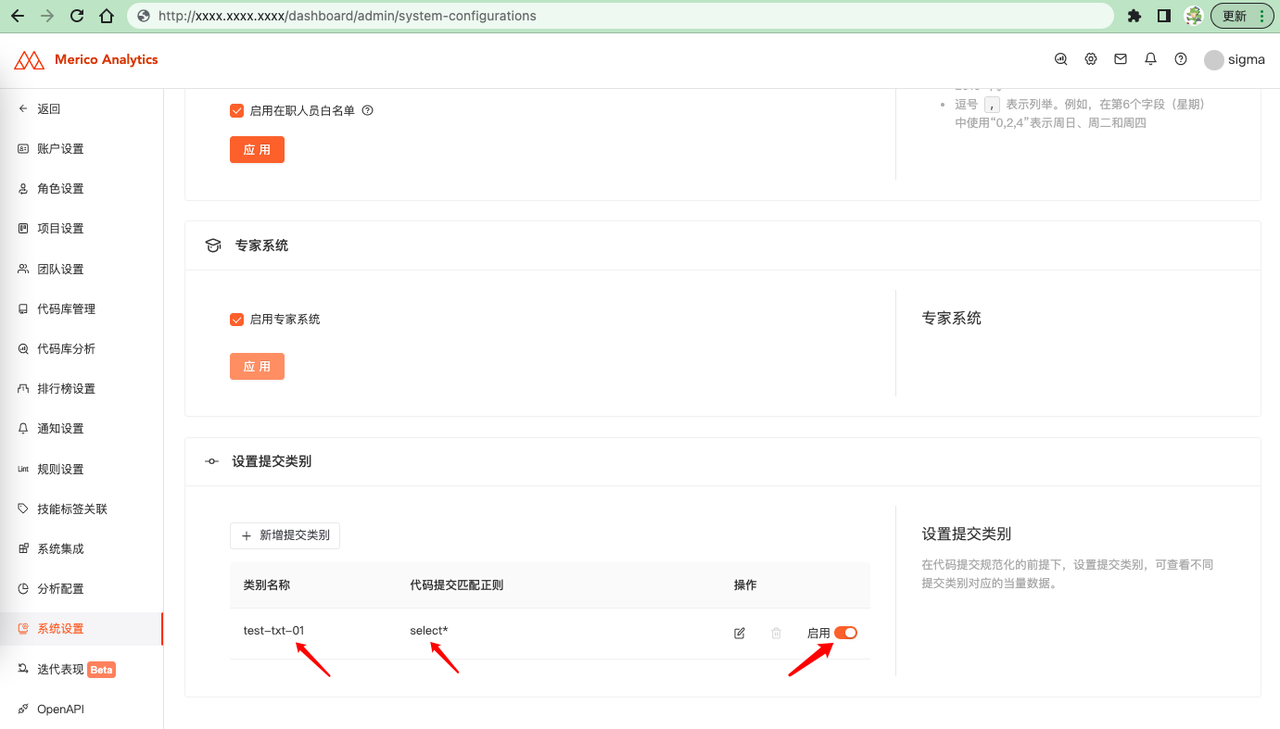Open 账户设置 in the sidebar
The image size is (1280, 729).
pos(81,149)
